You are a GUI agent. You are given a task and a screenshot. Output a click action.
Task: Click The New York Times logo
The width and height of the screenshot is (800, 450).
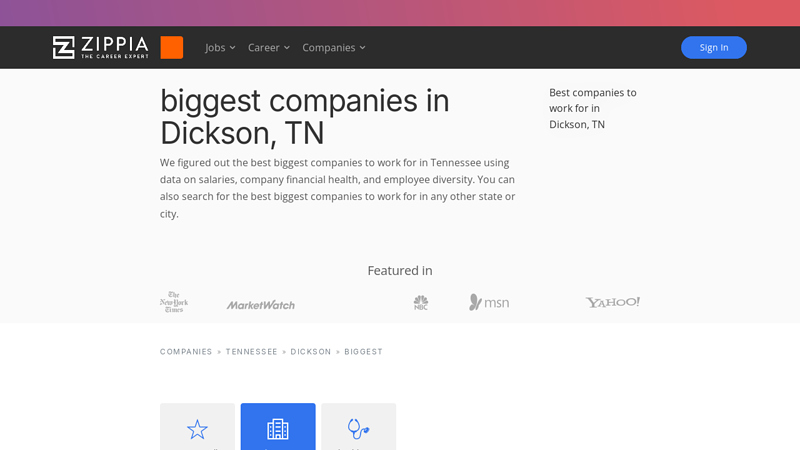coord(174,302)
